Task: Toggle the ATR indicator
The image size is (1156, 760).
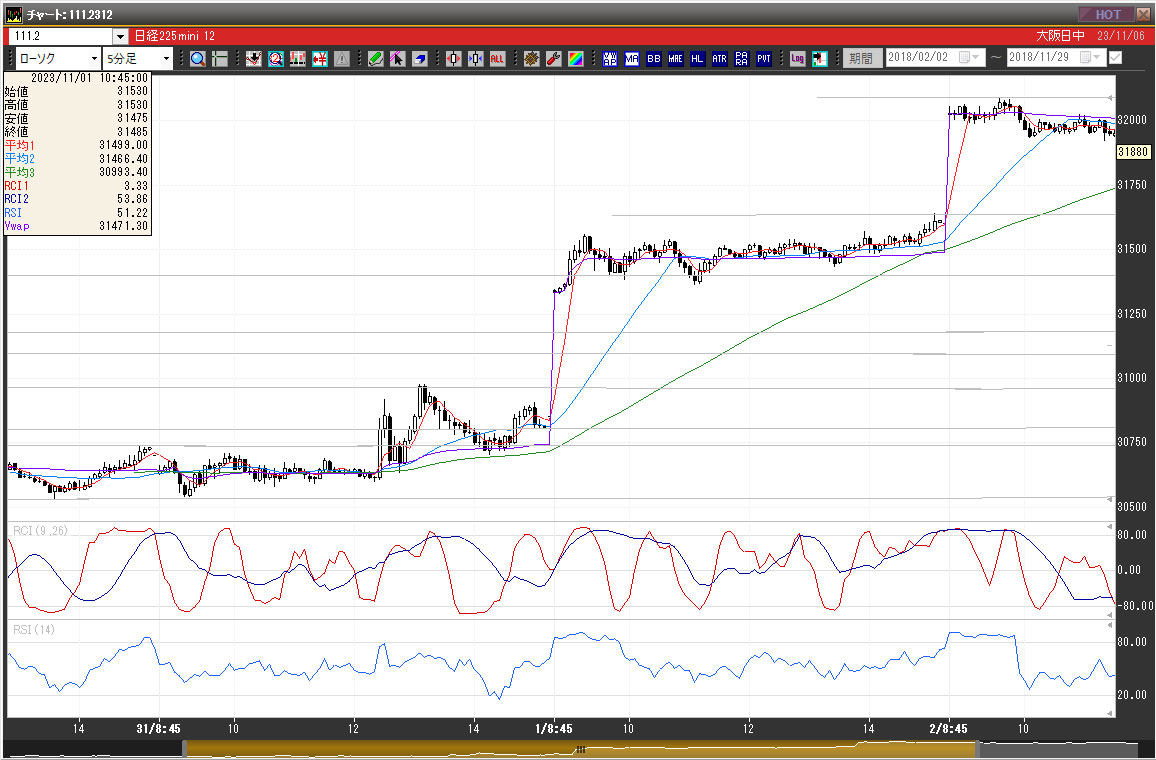Action: (x=720, y=59)
